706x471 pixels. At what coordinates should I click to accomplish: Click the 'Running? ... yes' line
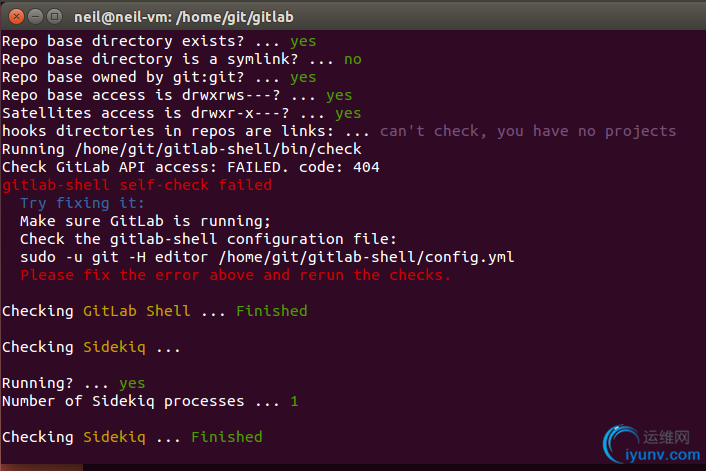pos(73,384)
